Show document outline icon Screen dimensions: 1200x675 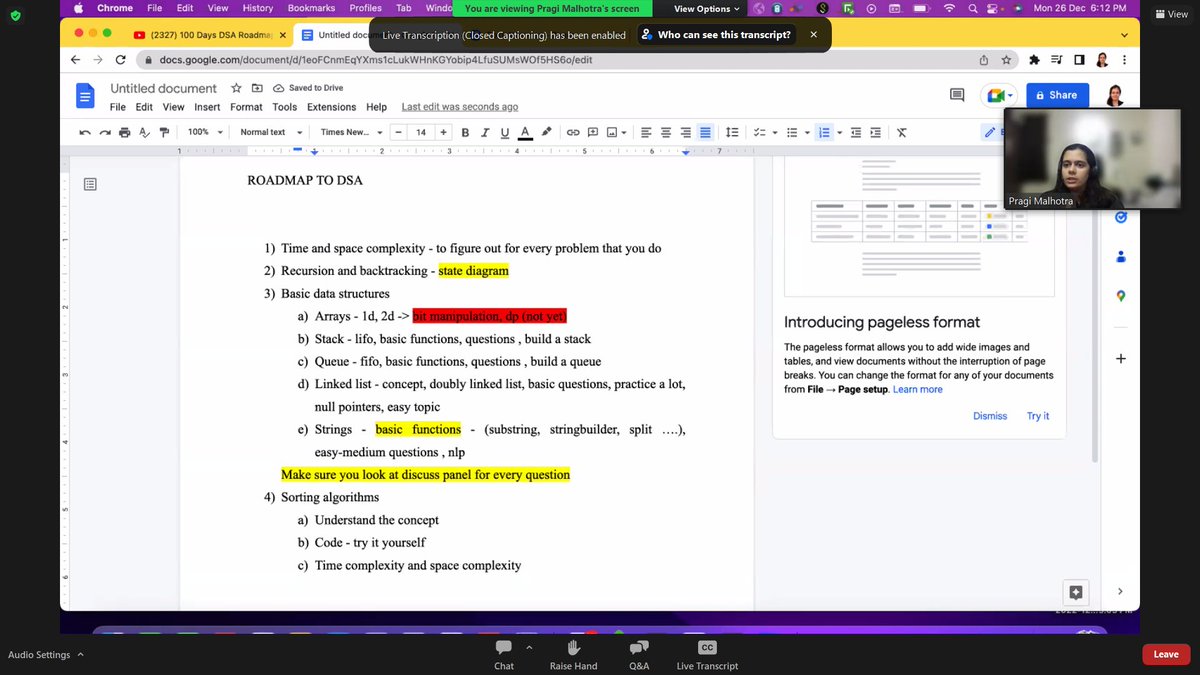pyautogui.click(x=90, y=184)
